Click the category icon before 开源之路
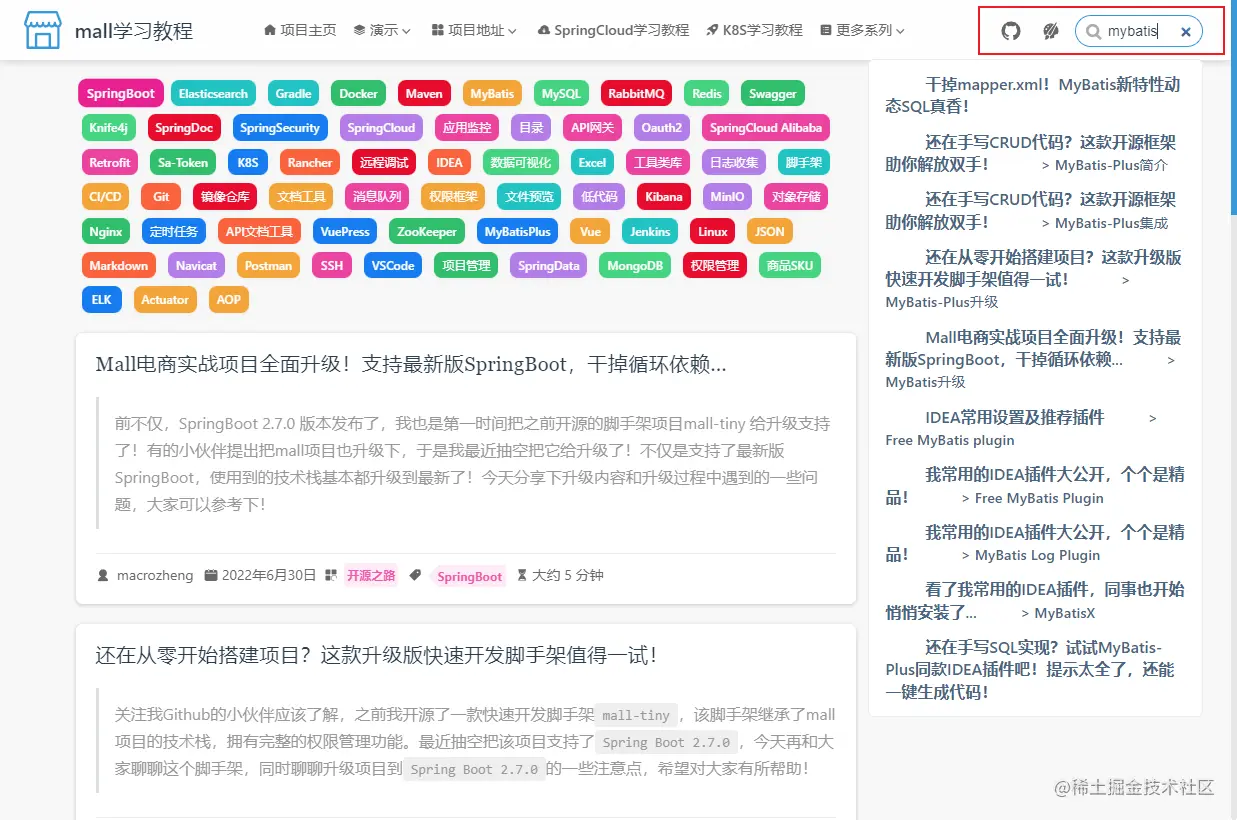1237x820 pixels. (332, 575)
